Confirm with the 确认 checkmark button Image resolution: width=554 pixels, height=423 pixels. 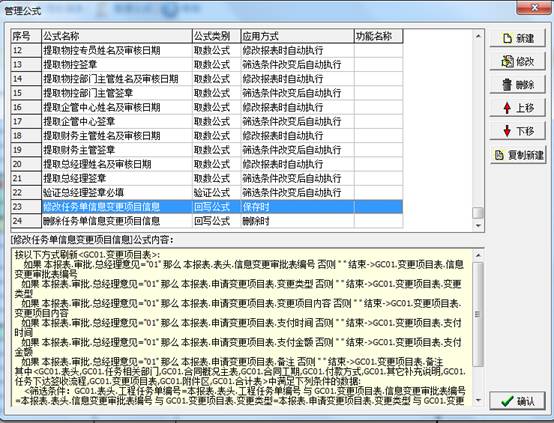[517, 401]
